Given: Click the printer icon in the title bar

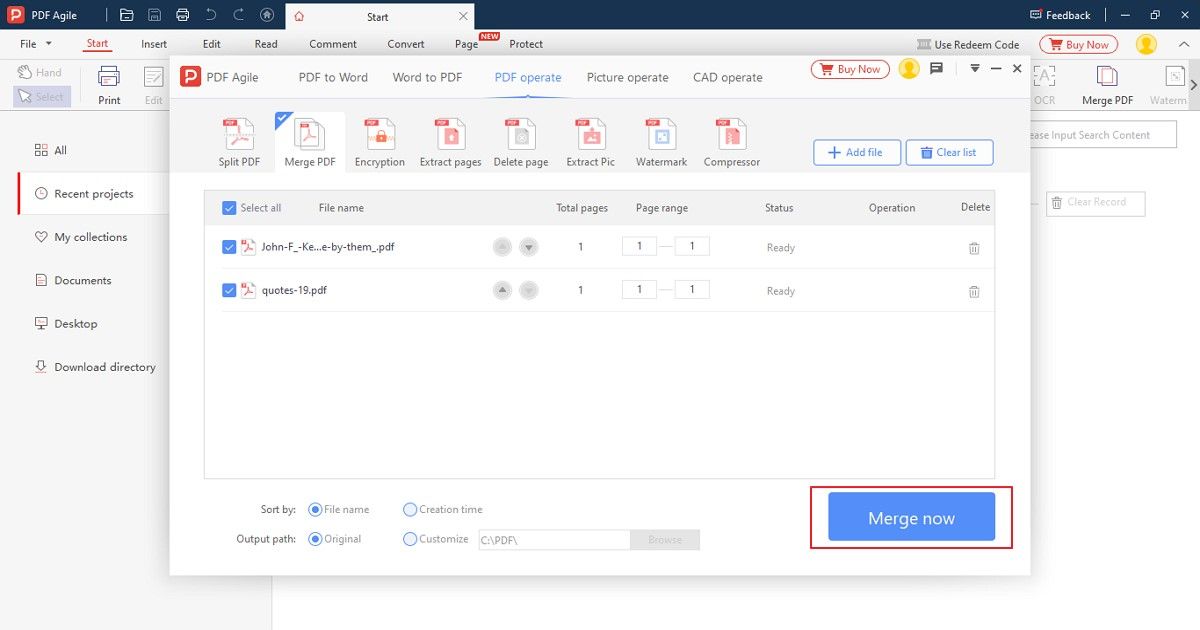Looking at the screenshot, I should pos(182,15).
